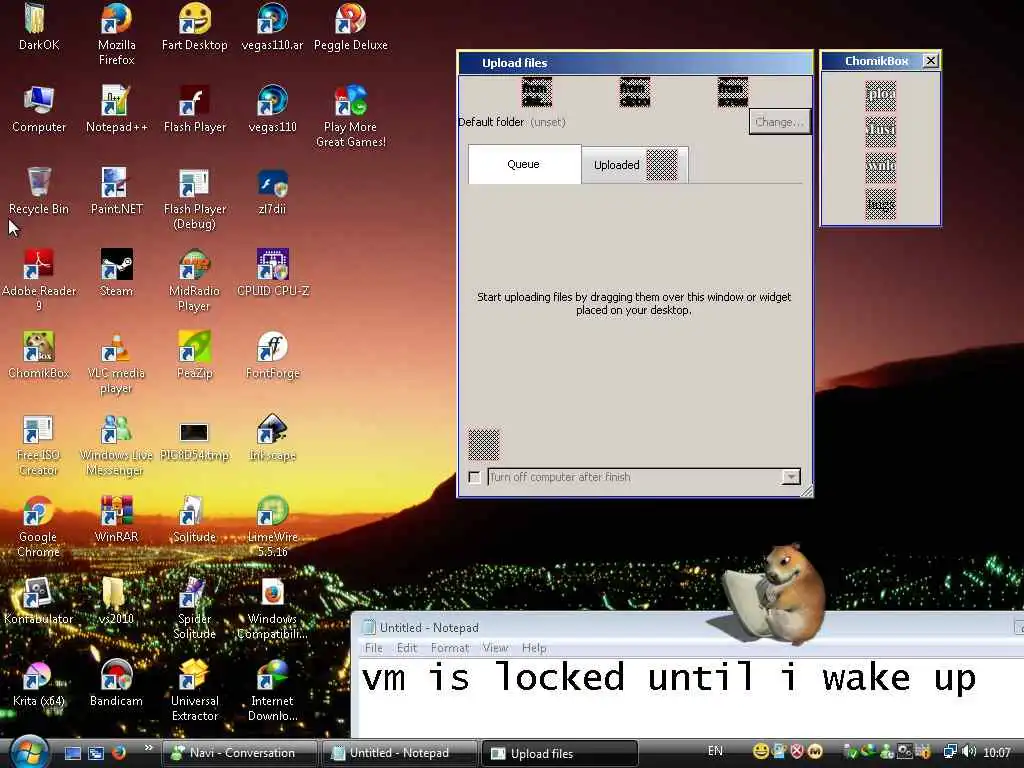Click Show Desktop quick launch icon
The height and width of the screenshot is (768, 1024).
[72, 753]
